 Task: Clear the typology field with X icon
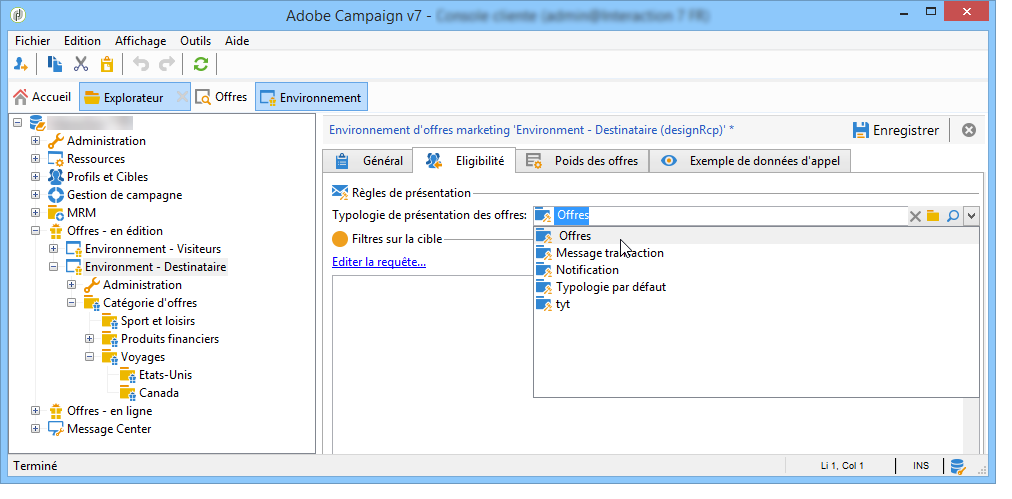[x=915, y=216]
